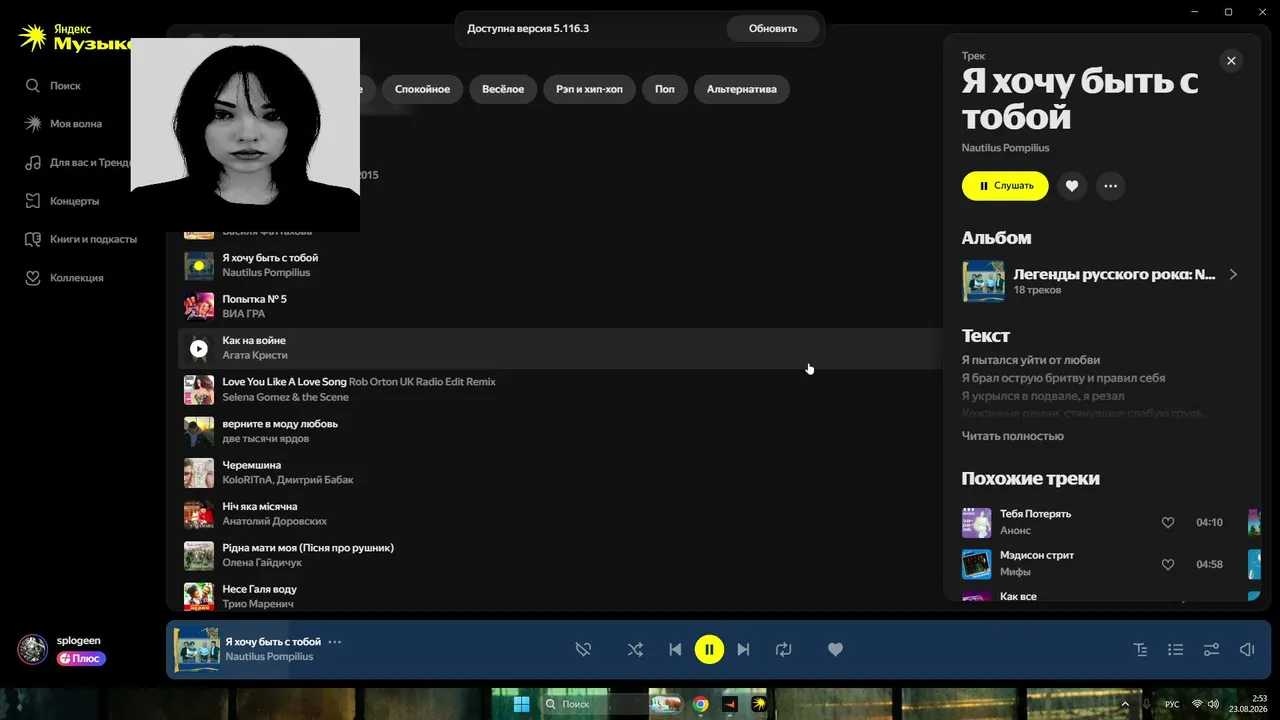Pause playback in the bottom player bar
The image size is (1280, 720).
[x=709, y=649]
